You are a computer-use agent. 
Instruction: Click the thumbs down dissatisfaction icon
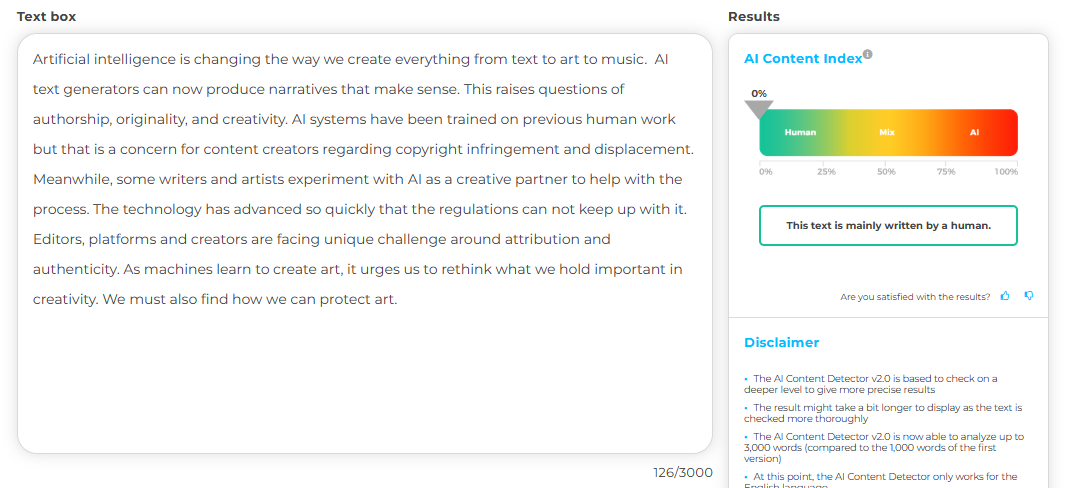[x=1029, y=296]
